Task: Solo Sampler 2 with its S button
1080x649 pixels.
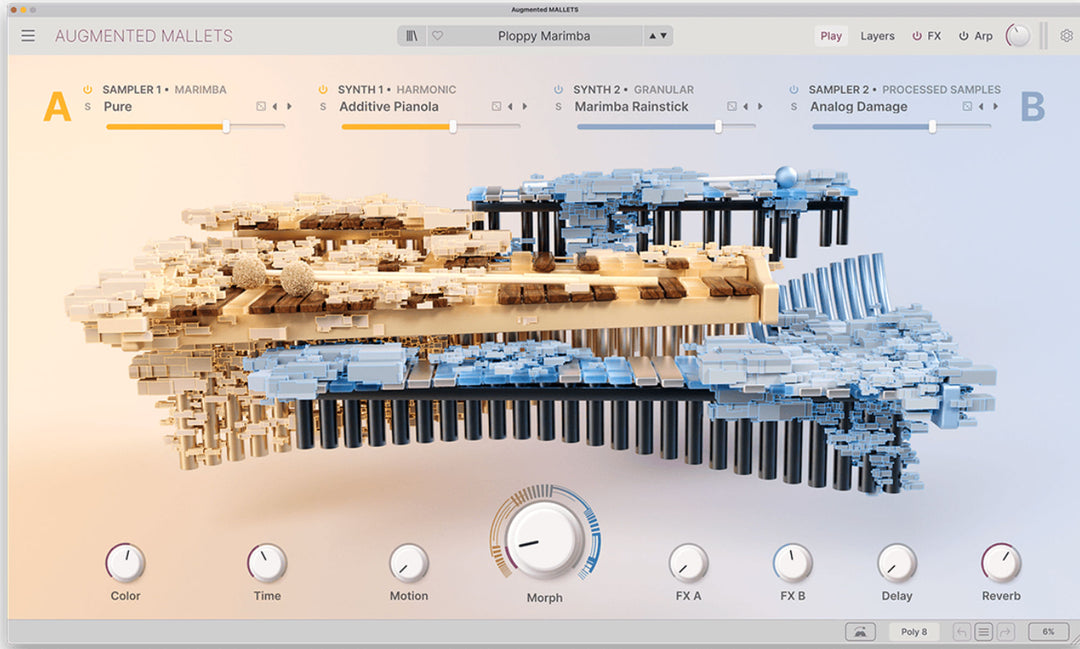Action: 794,107
